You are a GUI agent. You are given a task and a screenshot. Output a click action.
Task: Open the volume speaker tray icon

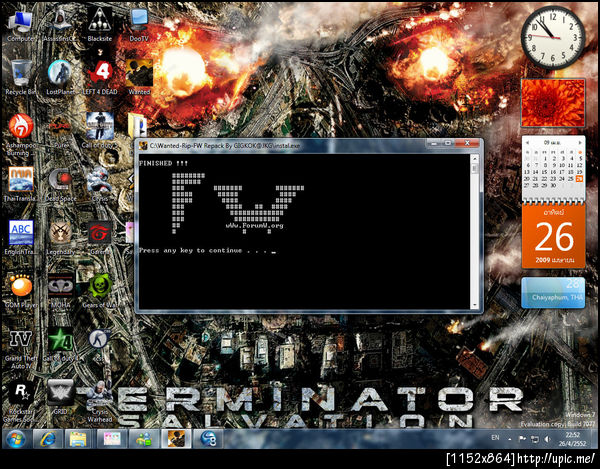pyautogui.click(x=547, y=439)
